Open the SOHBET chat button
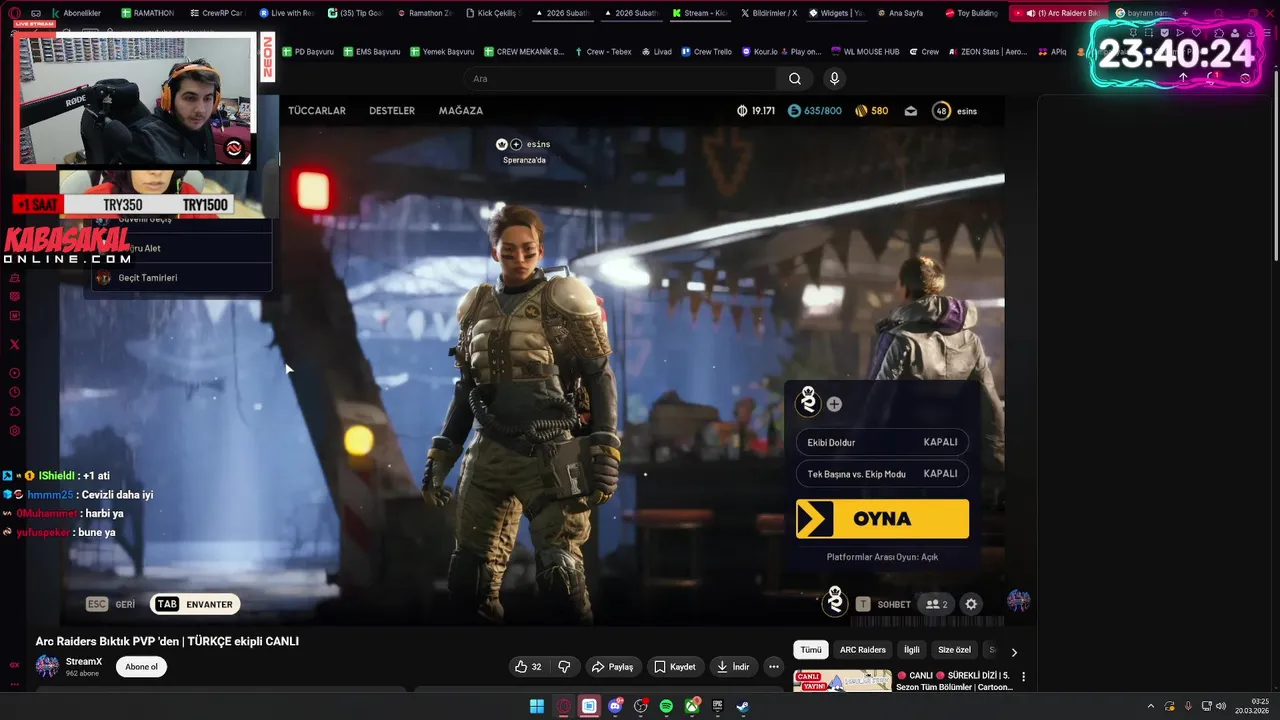 click(884, 604)
